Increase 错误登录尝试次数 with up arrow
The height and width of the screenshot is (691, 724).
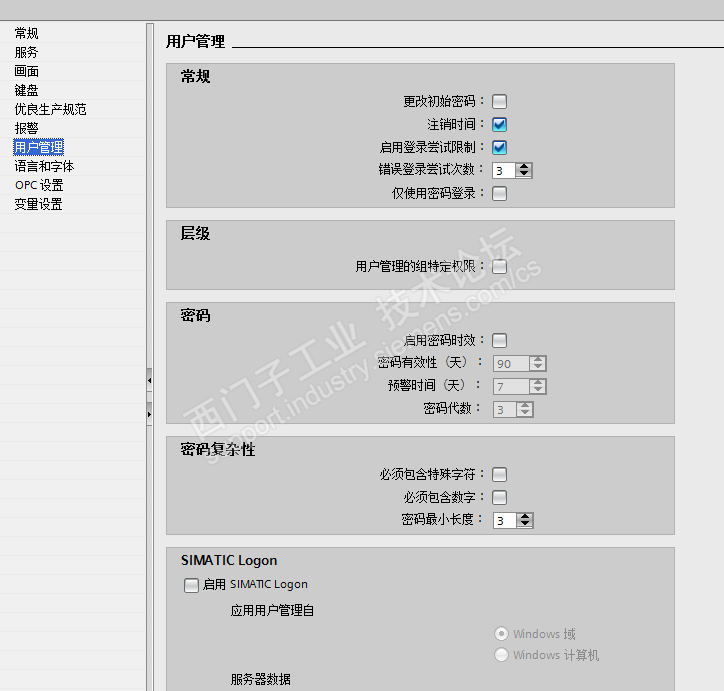click(x=524, y=167)
